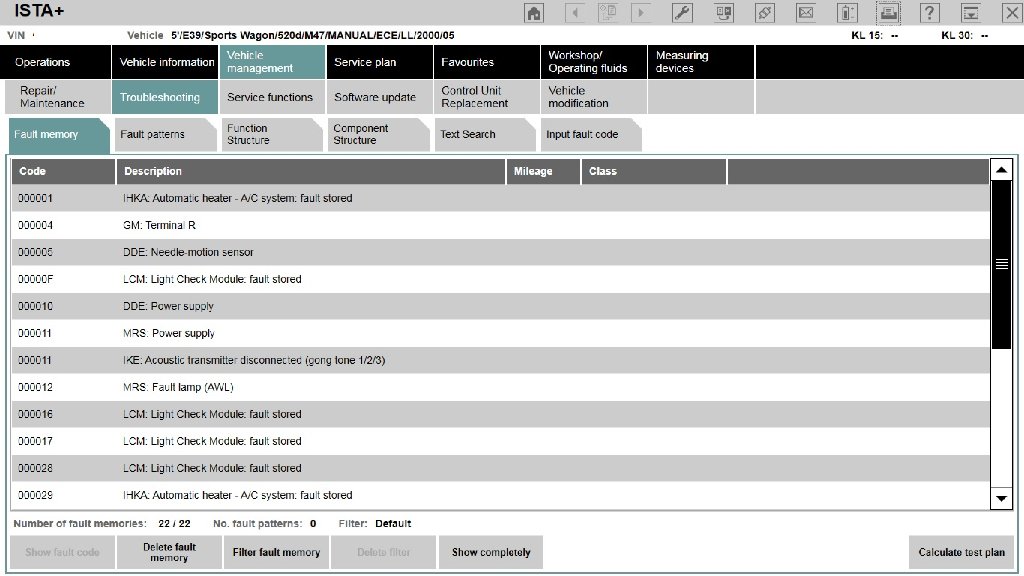This screenshot has width=1024, height=576.
Task: Open the Vehicle information tab
Action: tap(166, 62)
